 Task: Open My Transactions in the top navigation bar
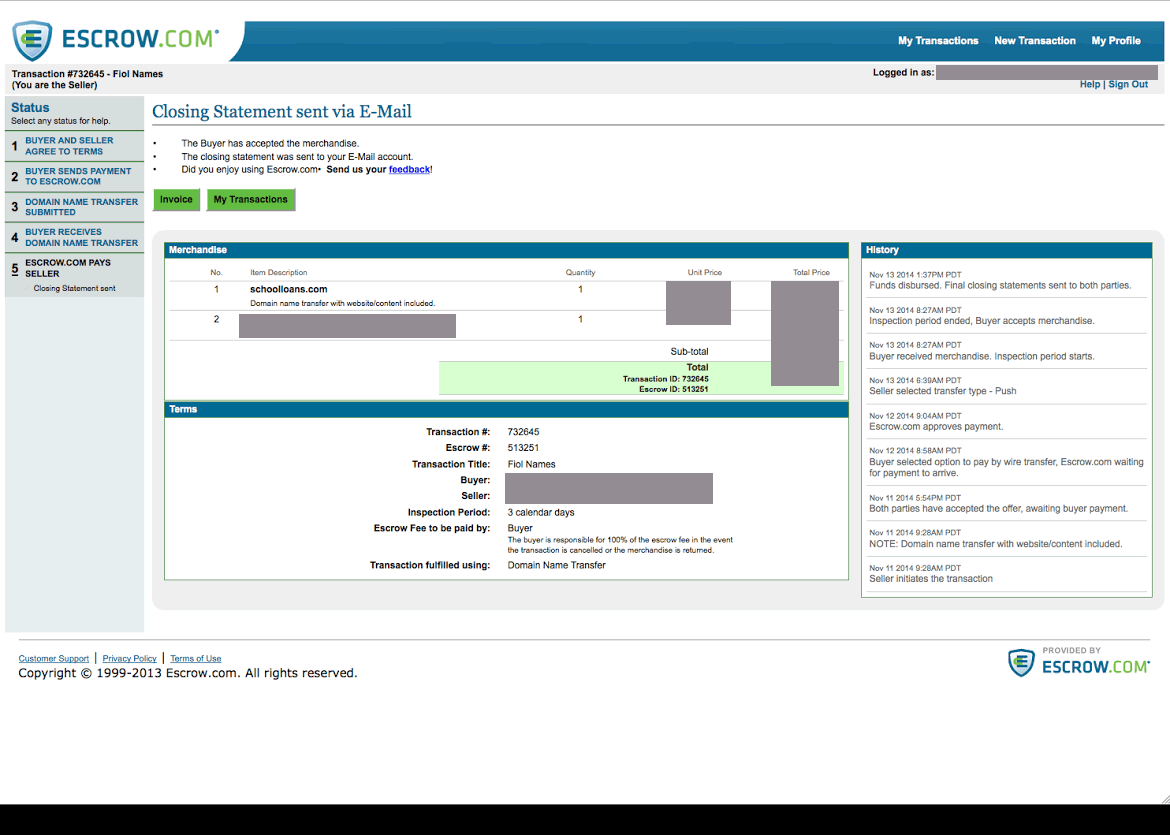938,41
